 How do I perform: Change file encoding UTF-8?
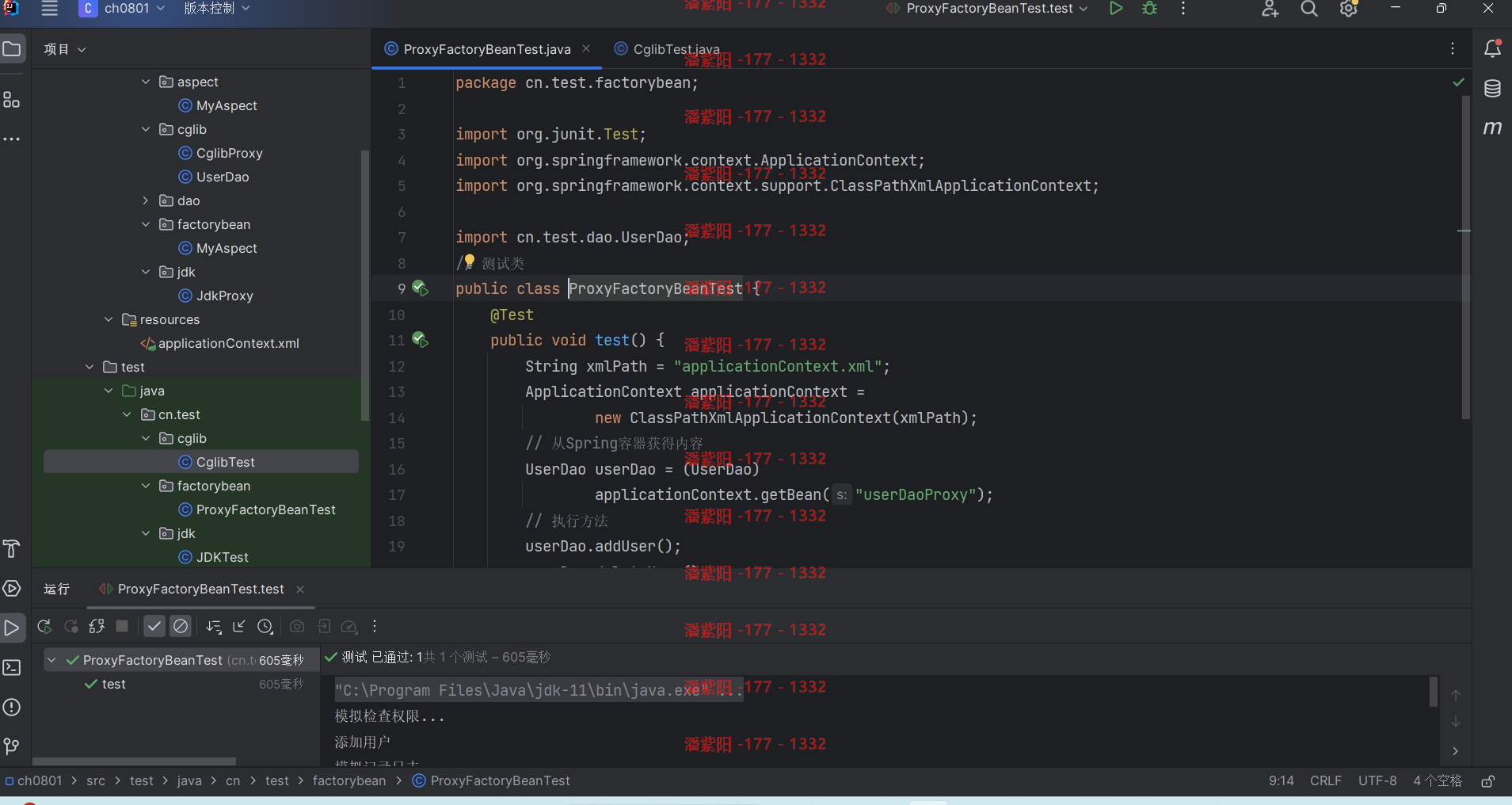tap(1377, 781)
